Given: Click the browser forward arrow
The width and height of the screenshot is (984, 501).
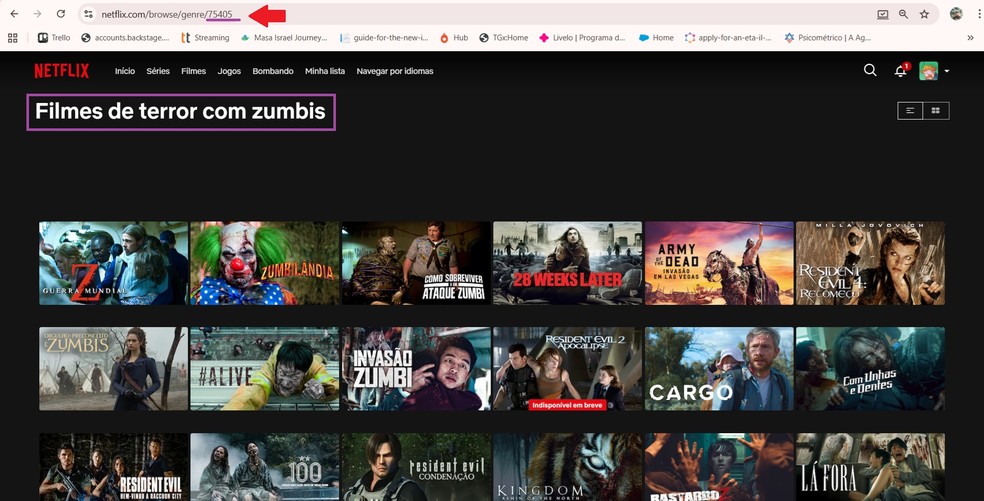Looking at the screenshot, I should [x=37, y=14].
